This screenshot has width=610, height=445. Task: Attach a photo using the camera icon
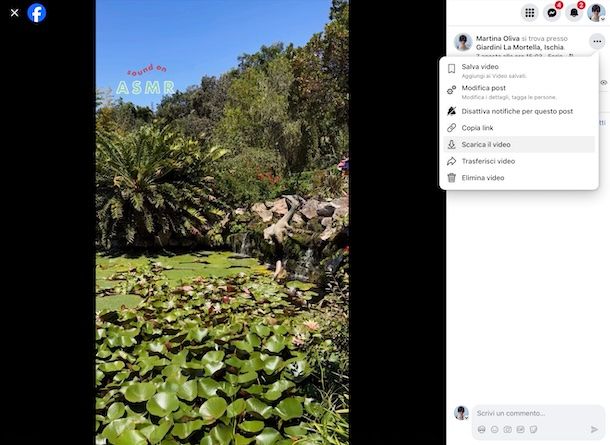508,429
